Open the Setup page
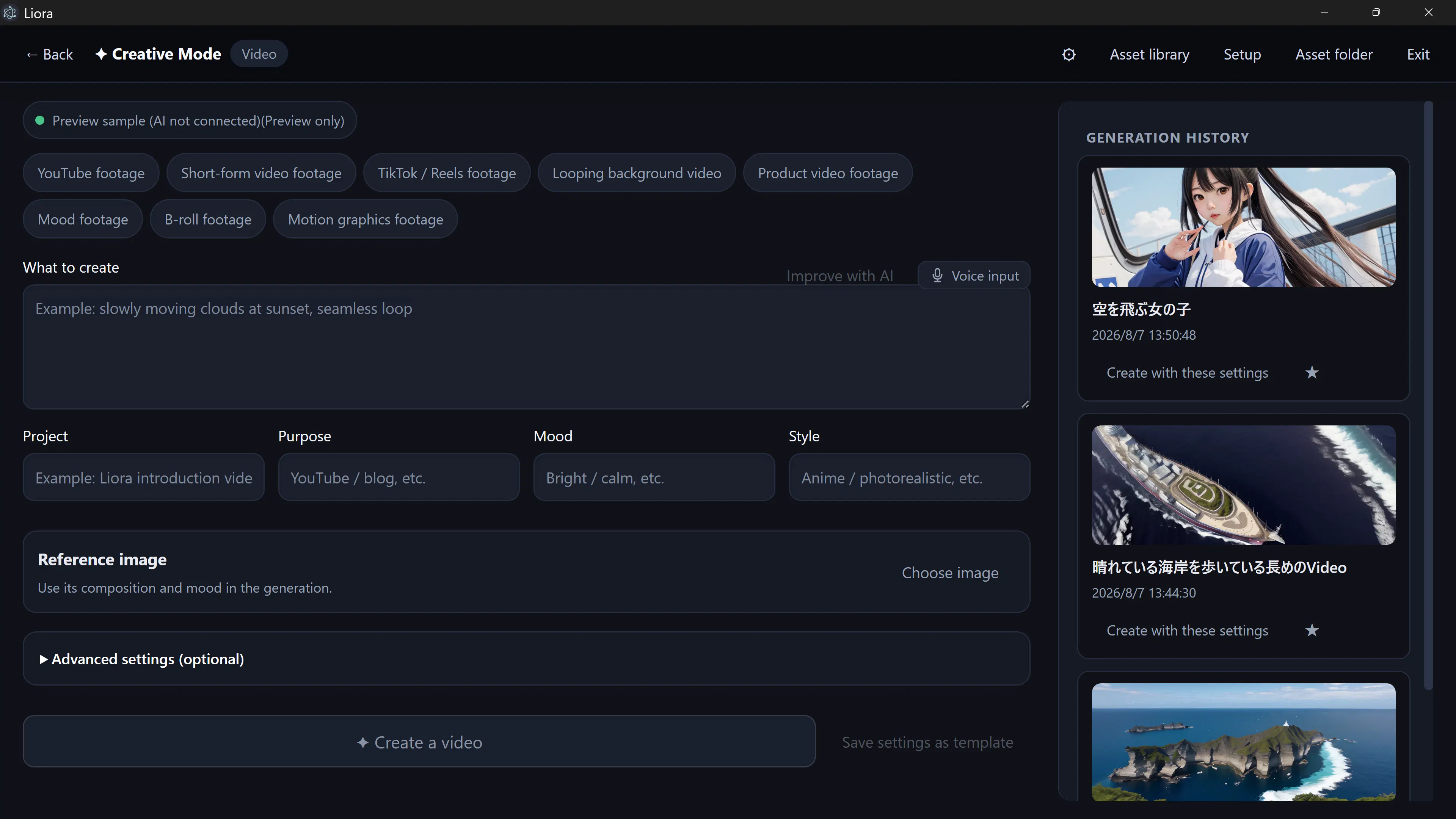Image resolution: width=1456 pixels, height=819 pixels. tap(1242, 54)
